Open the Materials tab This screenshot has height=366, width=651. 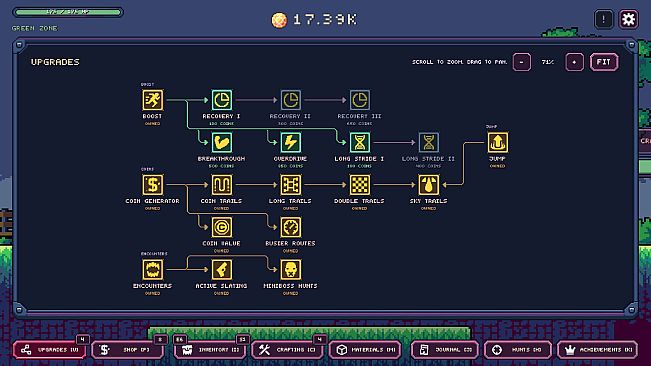[x=365, y=350]
